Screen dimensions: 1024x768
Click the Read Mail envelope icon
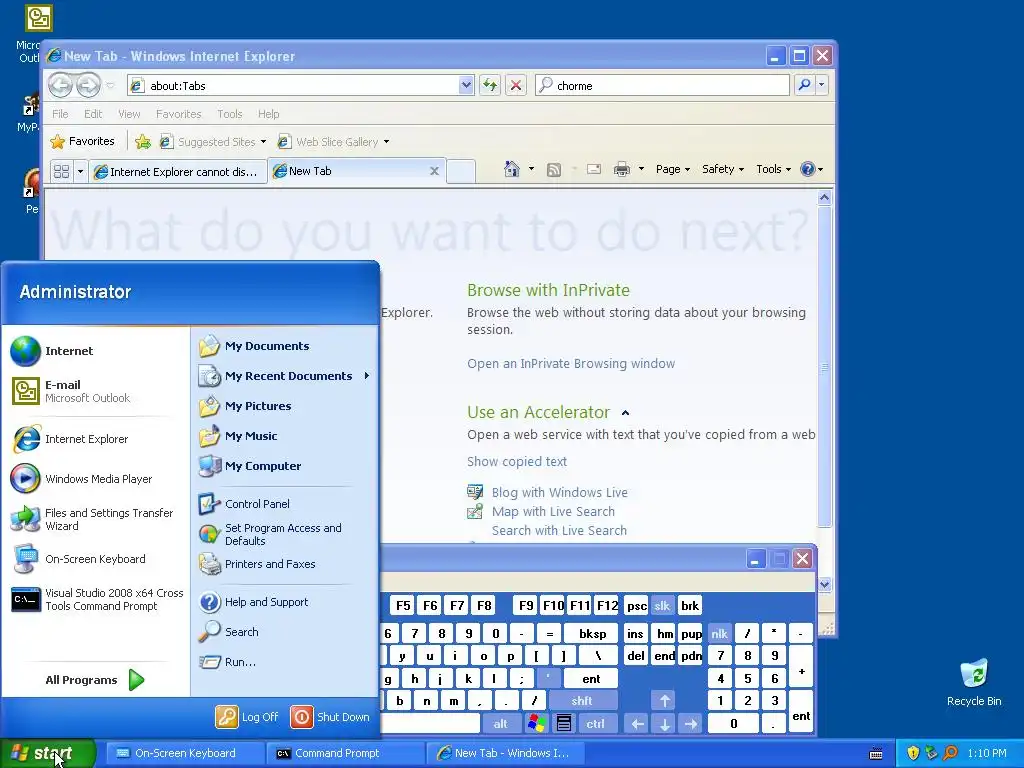pyautogui.click(x=594, y=169)
